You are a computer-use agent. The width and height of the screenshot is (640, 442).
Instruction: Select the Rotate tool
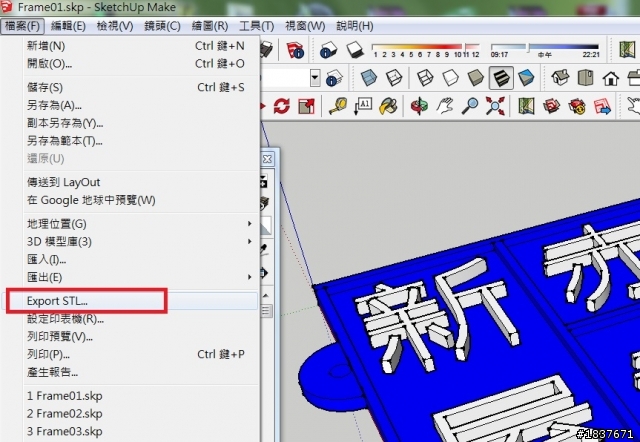point(282,106)
